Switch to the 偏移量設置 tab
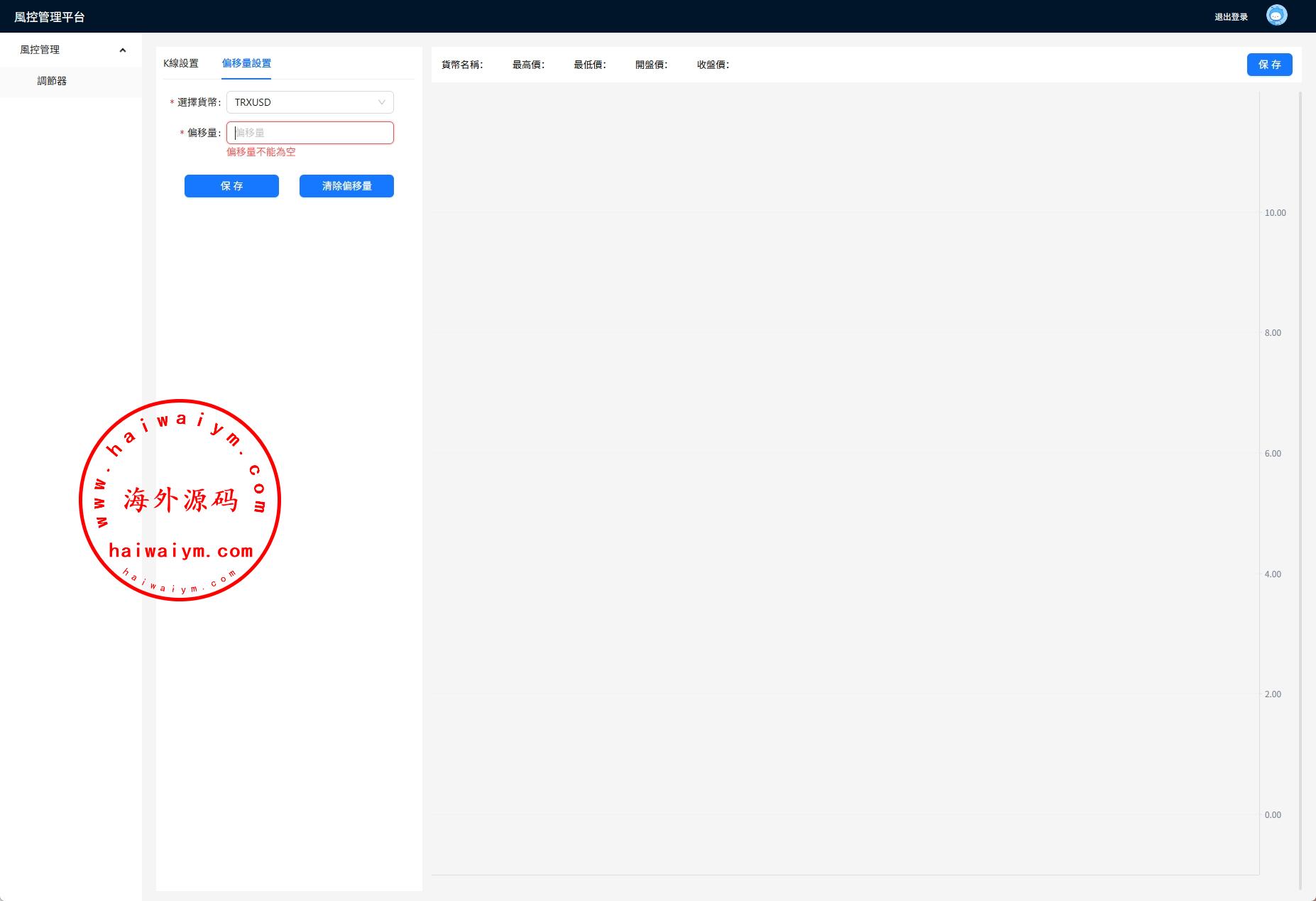Image resolution: width=1316 pixels, height=901 pixels. [x=246, y=63]
